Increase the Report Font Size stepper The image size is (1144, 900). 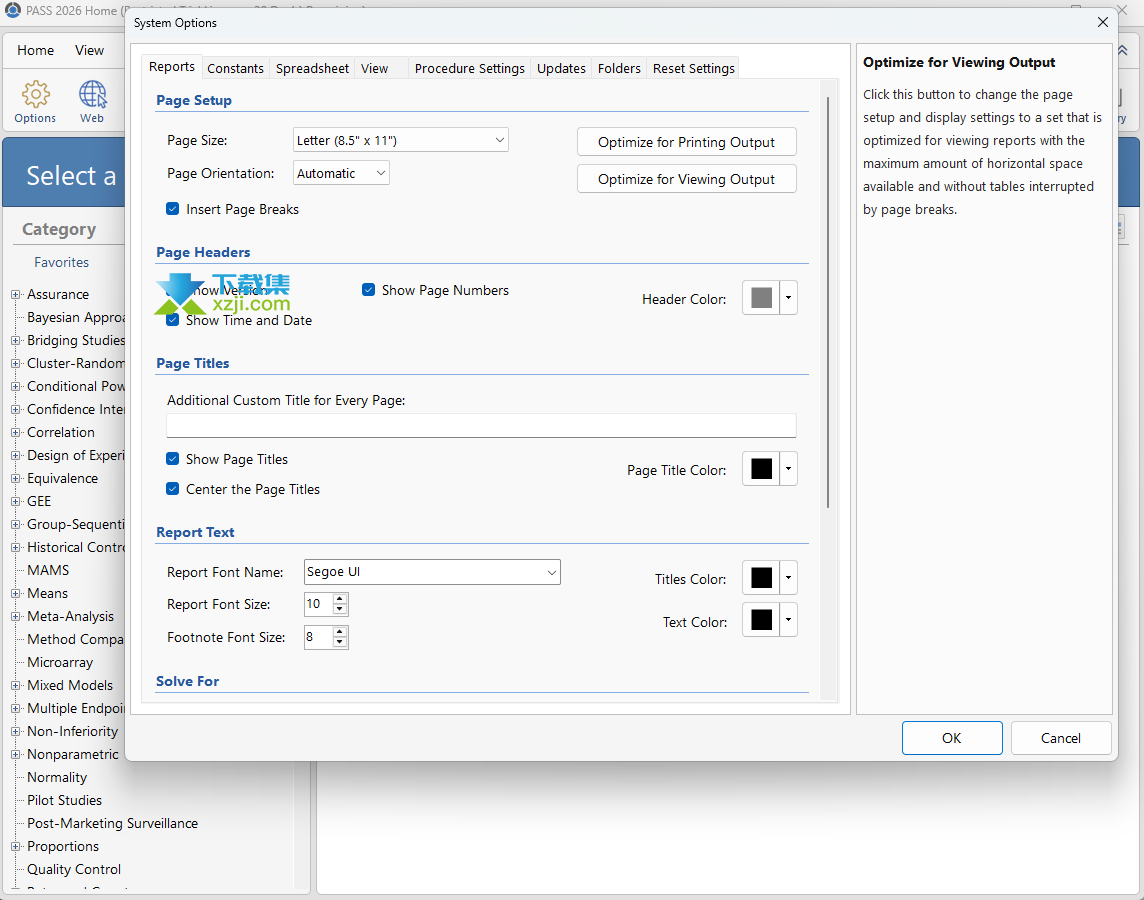pyautogui.click(x=340, y=599)
